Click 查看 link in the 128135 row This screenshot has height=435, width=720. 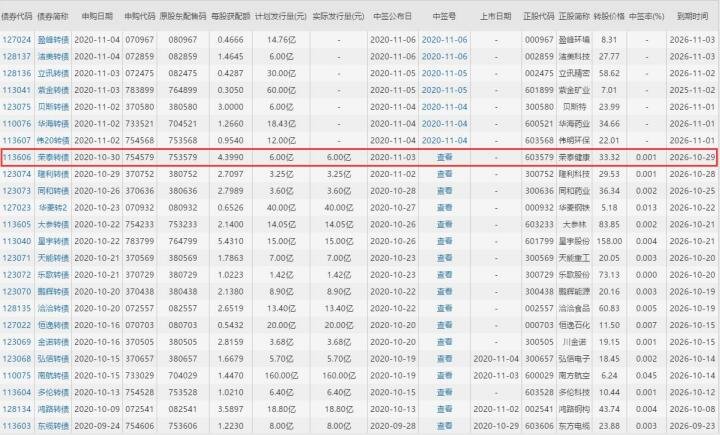tap(444, 308)
